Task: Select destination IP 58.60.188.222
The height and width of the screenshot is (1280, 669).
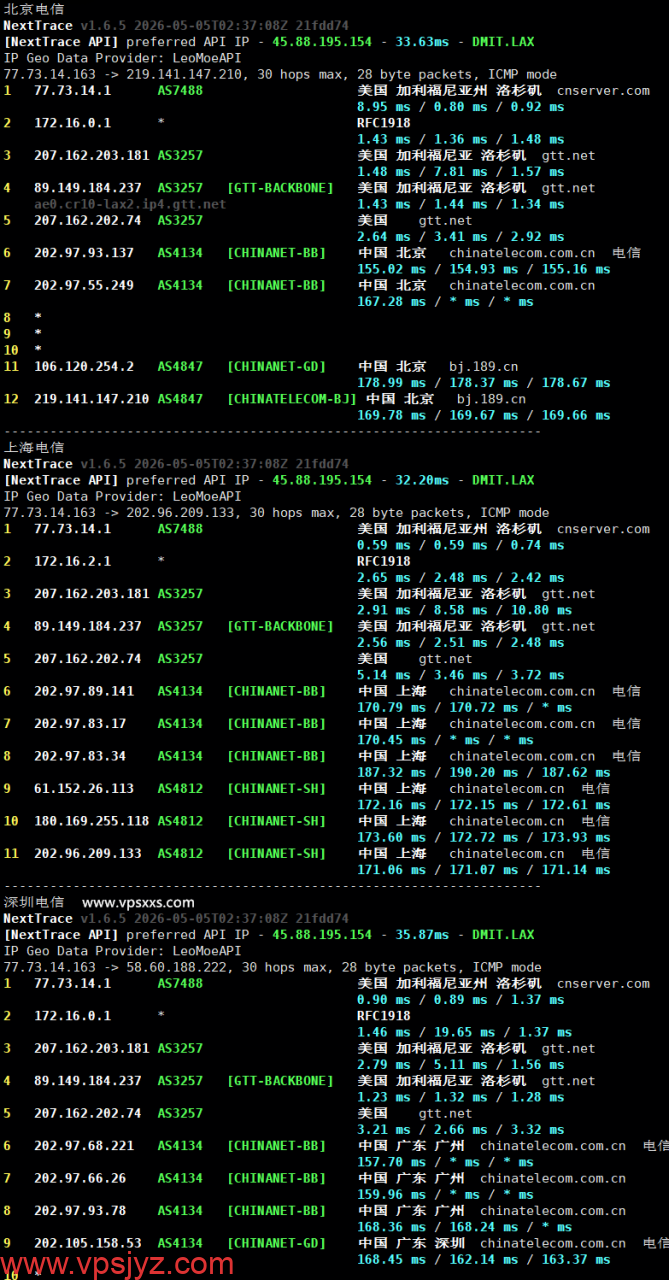Action: click(x=176, y=967)
